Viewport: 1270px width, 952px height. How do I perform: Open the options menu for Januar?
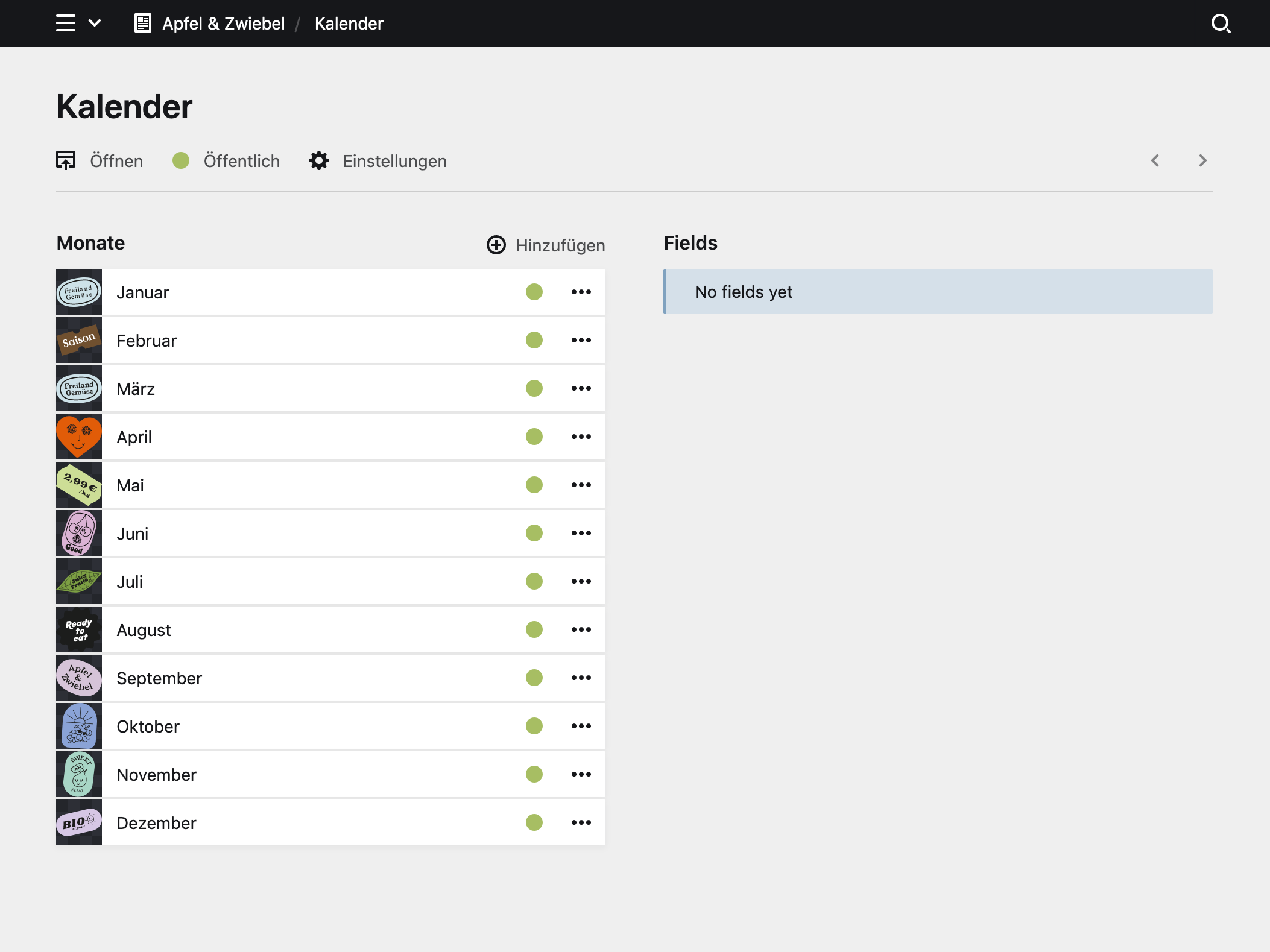tap(581, 292)
